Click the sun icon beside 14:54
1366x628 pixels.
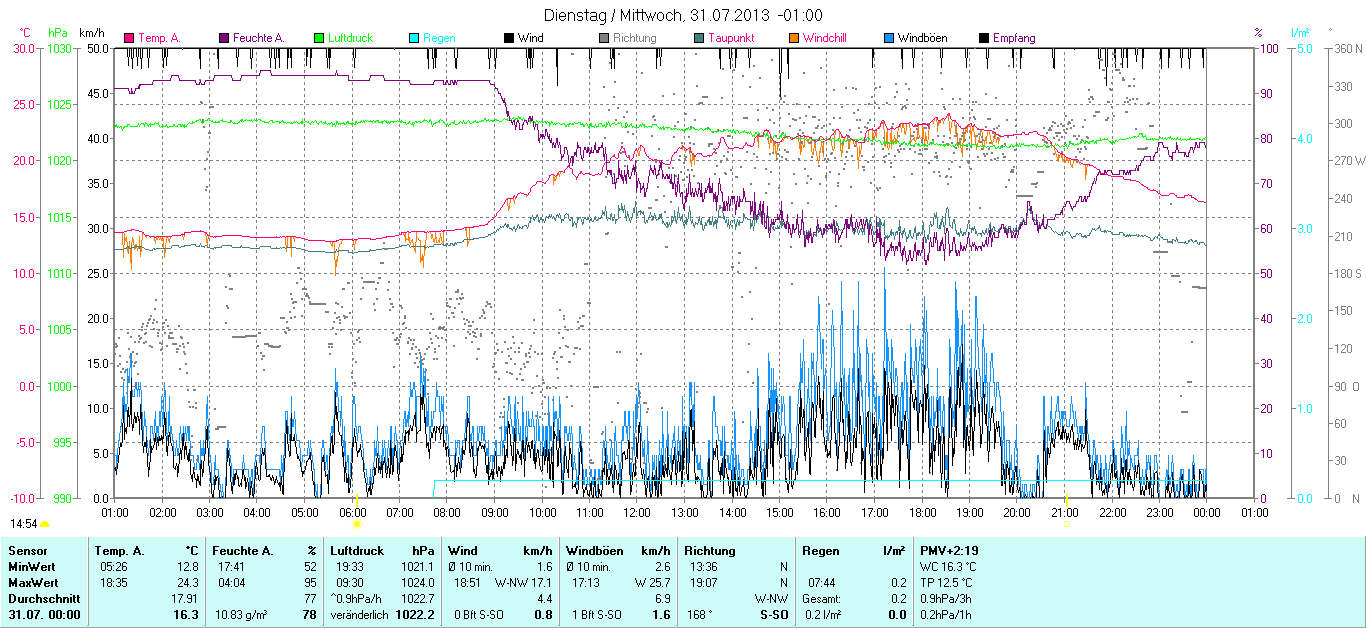44,524
